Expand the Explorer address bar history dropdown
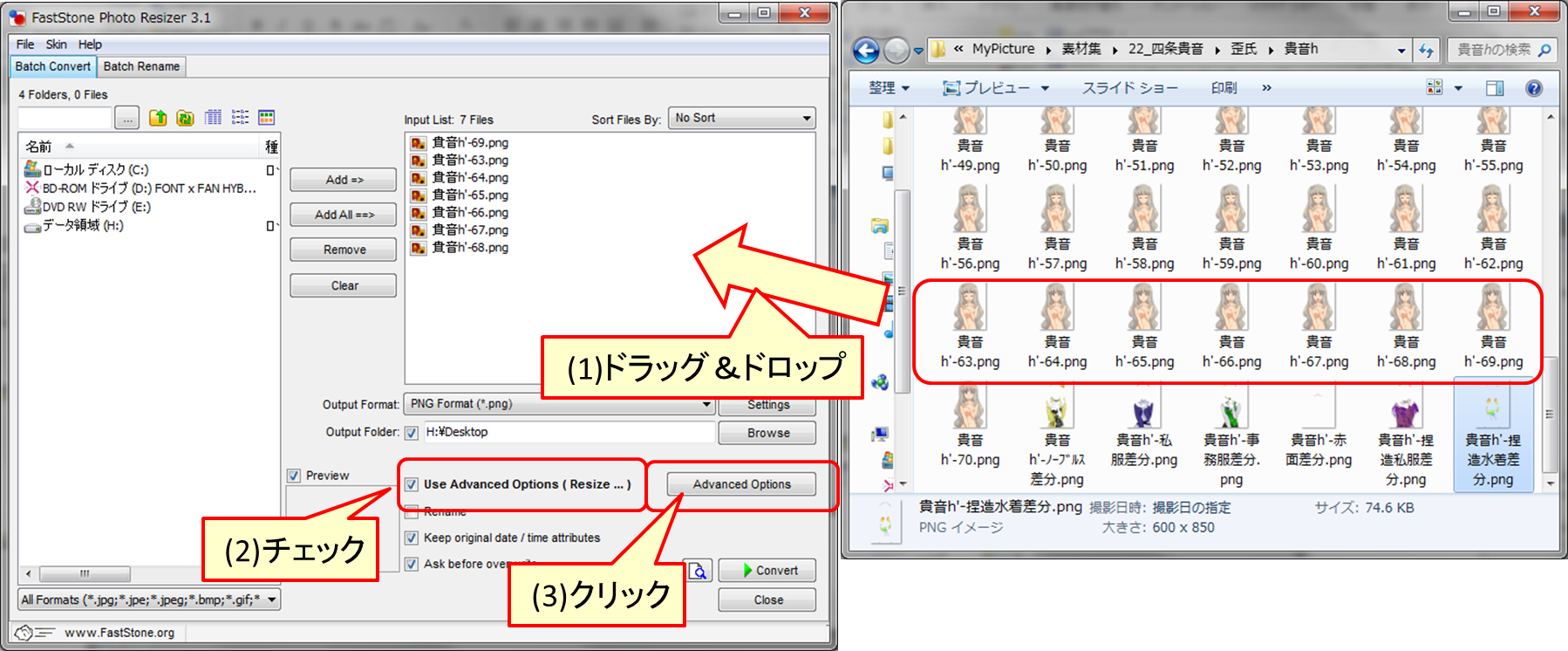 (1401, 51)
